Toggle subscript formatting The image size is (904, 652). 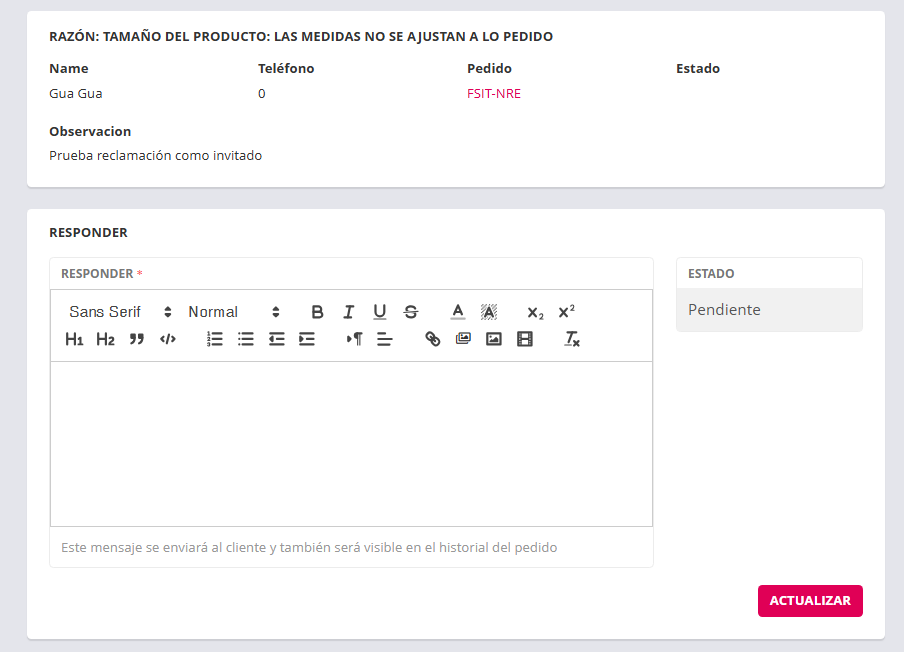(535, 312)
